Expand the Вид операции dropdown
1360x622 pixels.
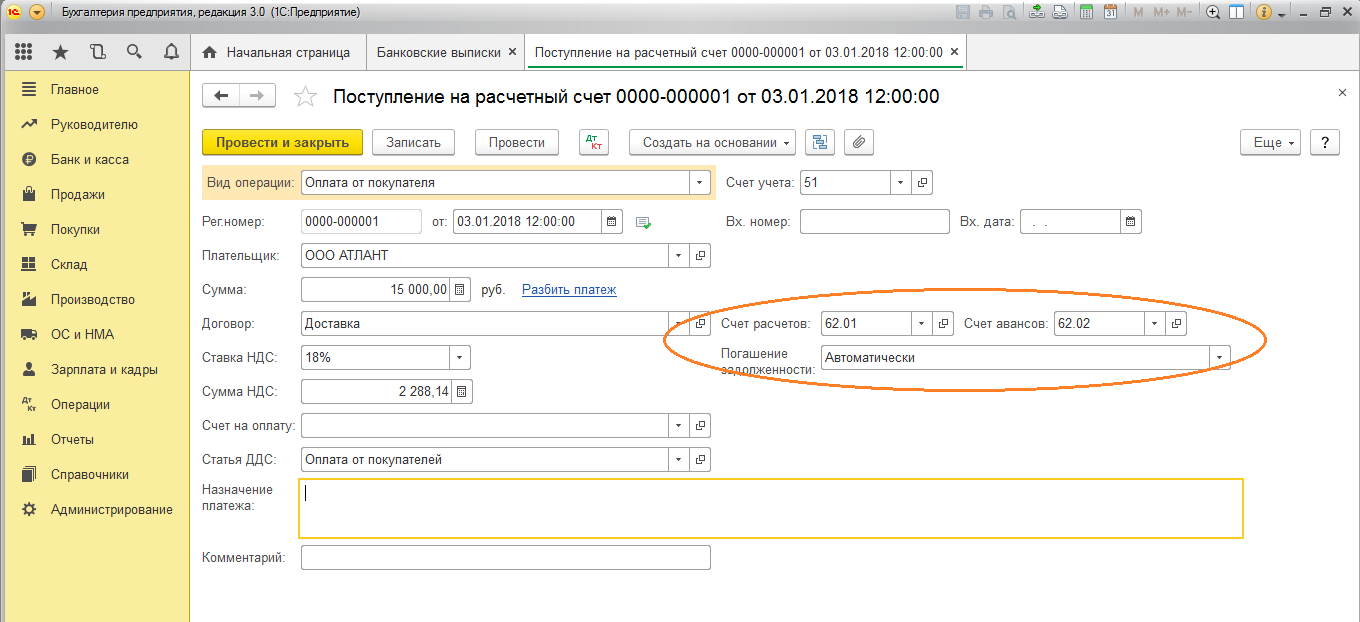click(697, 183)
